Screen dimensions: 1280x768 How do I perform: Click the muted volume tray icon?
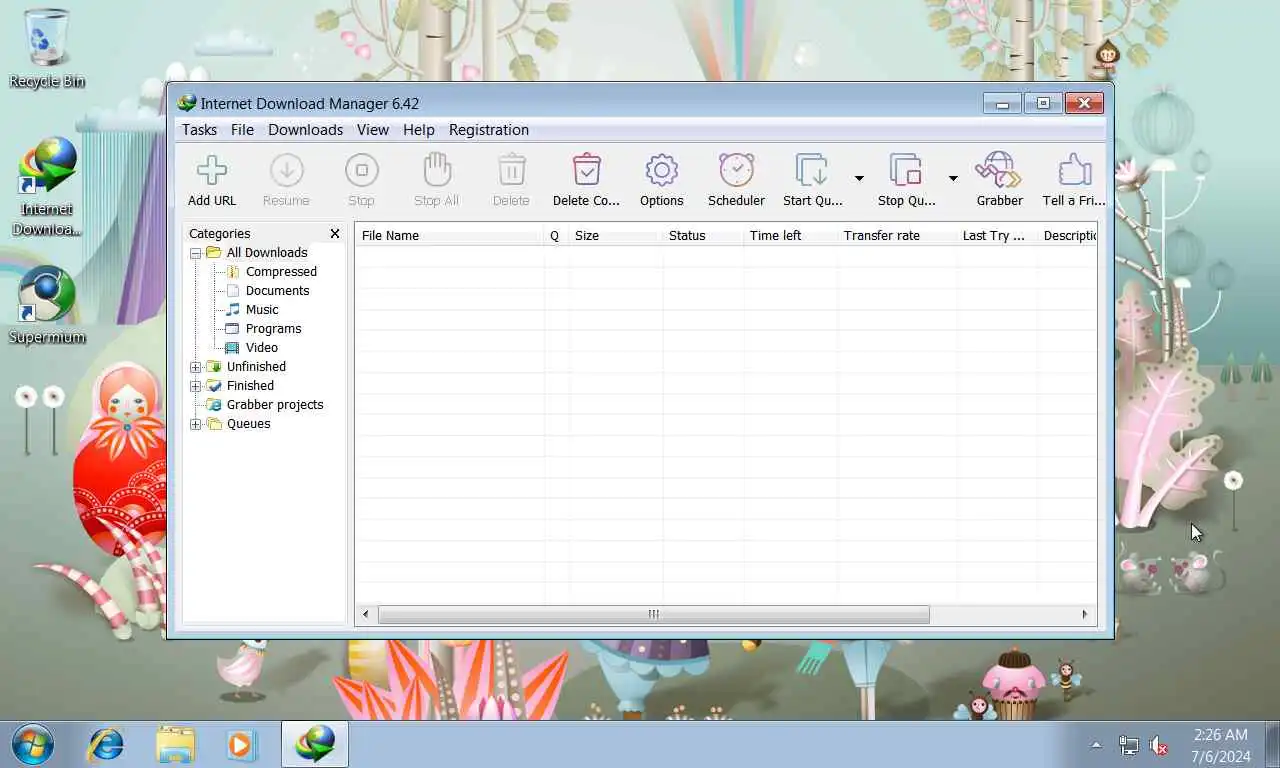coord(1159,745)
